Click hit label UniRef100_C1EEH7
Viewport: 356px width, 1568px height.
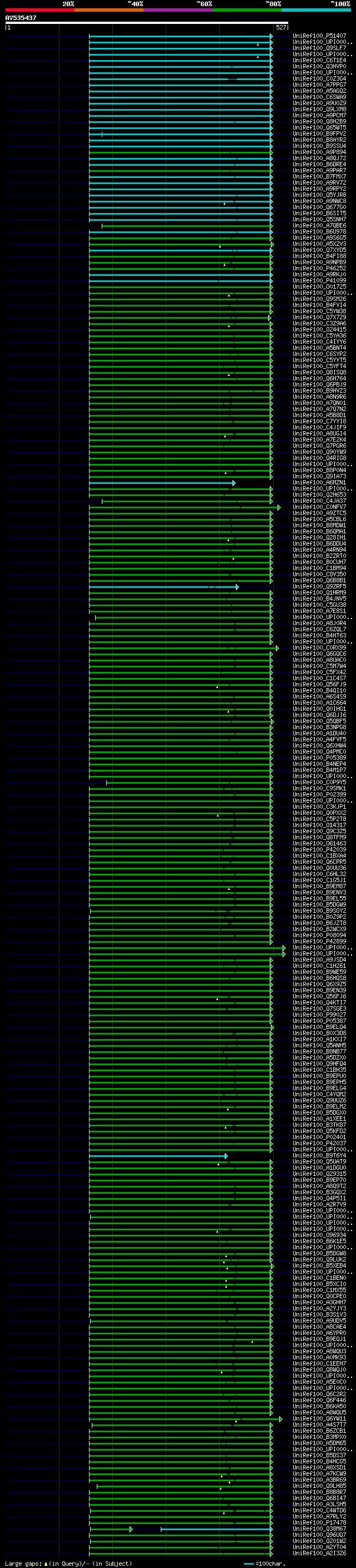tap(319, 1364)
